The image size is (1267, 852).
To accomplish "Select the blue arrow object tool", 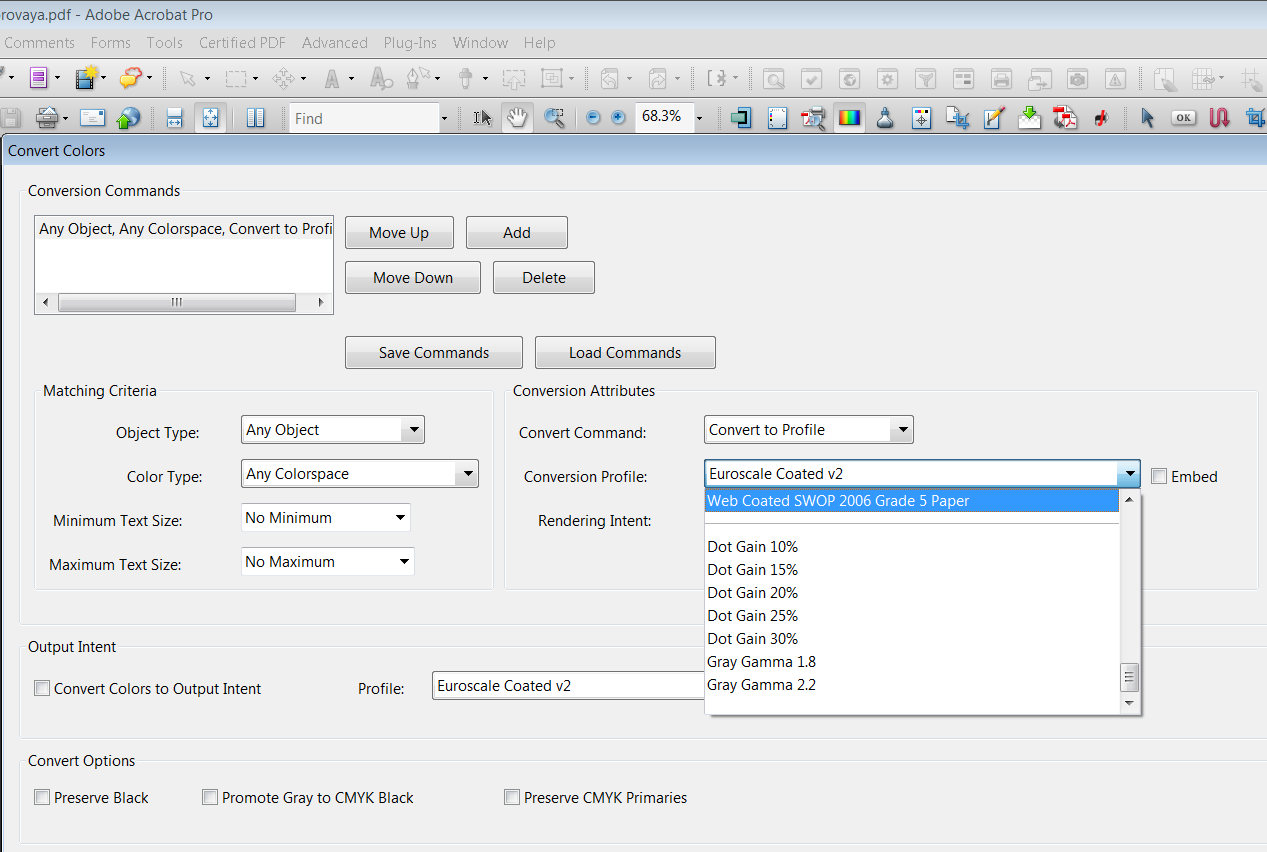I will pos(1147,118).
